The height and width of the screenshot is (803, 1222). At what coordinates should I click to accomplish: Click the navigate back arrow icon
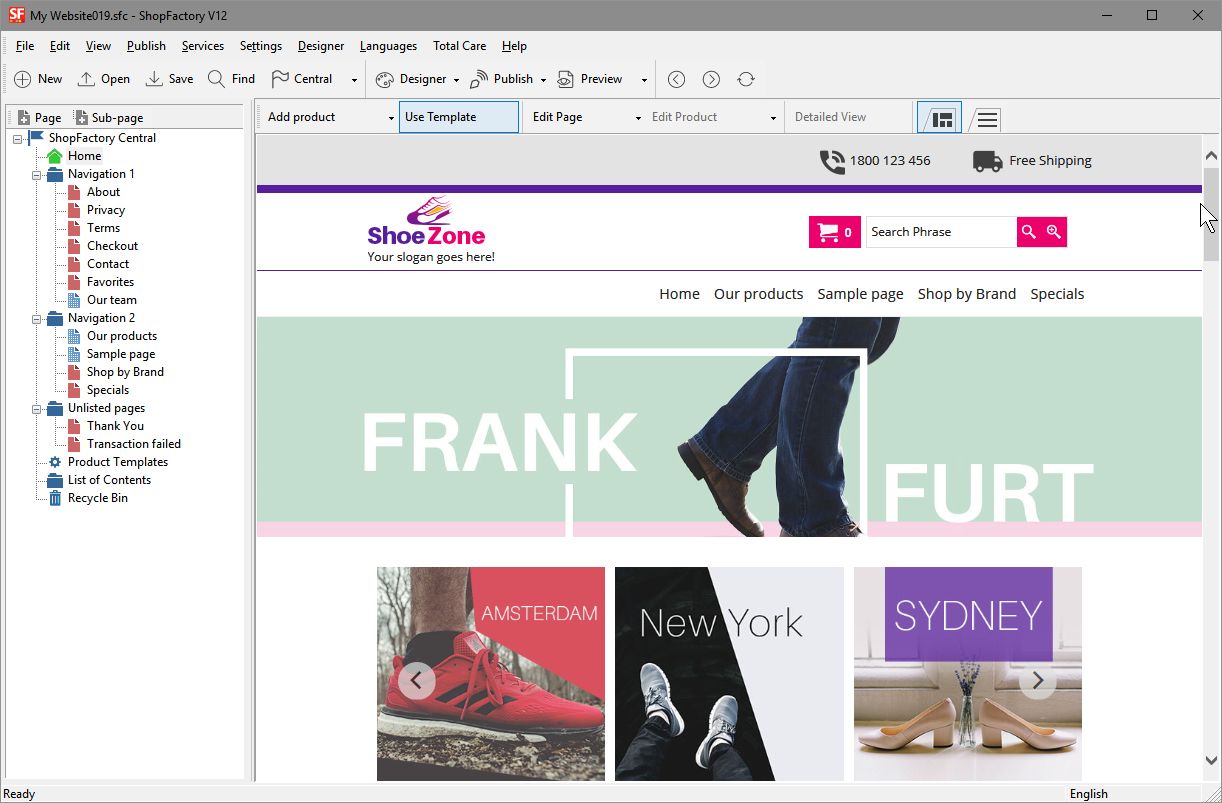676,79
